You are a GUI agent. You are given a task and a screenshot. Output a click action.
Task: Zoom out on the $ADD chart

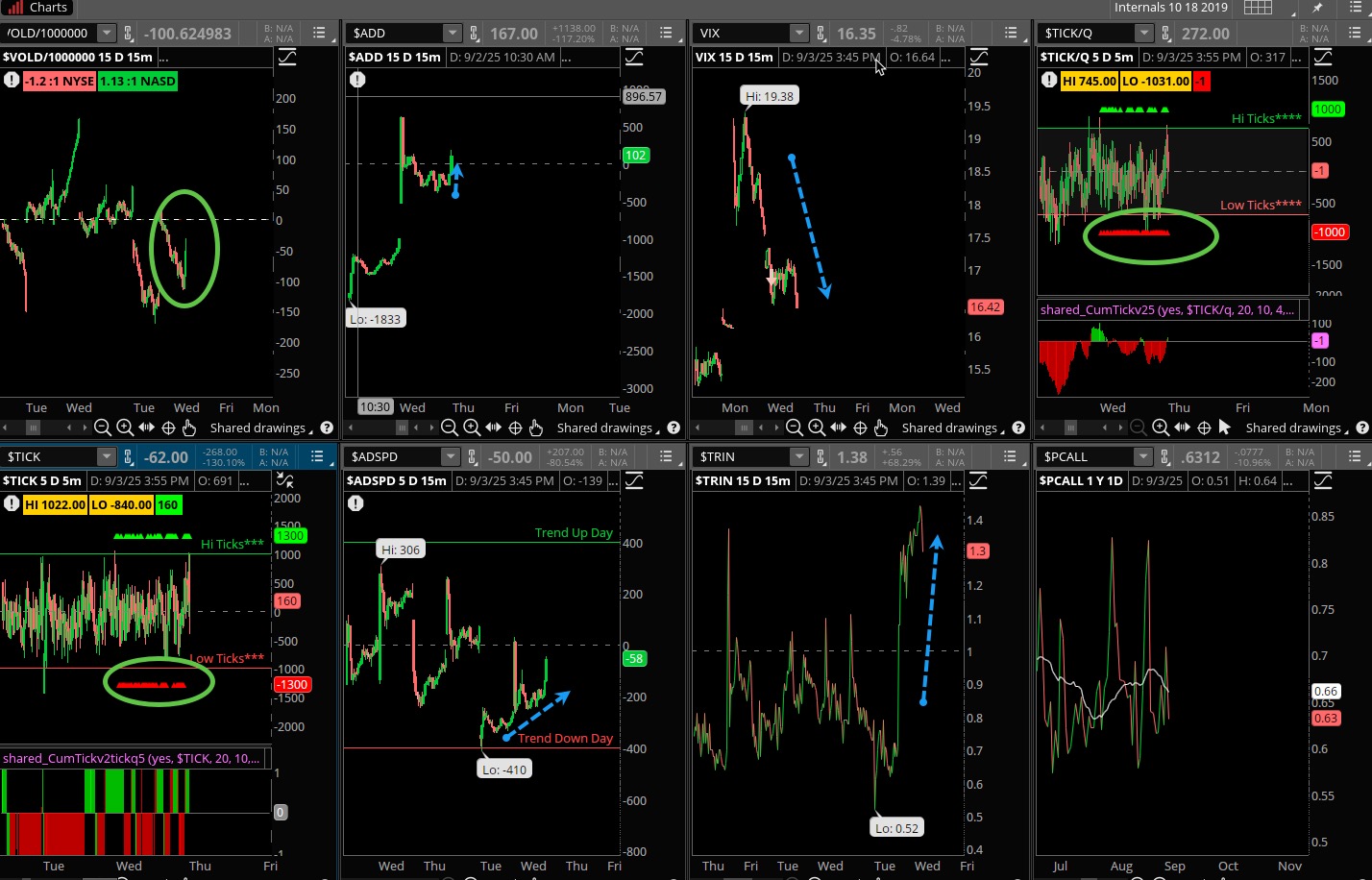tap(450, 428)
